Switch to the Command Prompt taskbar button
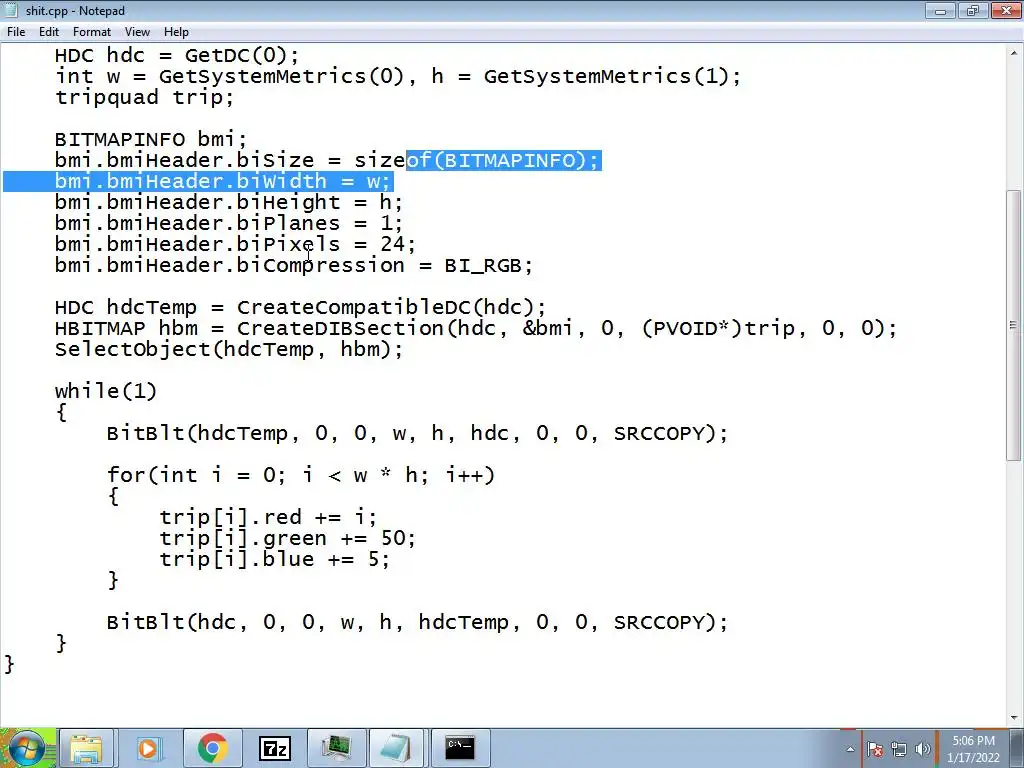This screenshot has width=1024, height=768. (460, 748)
